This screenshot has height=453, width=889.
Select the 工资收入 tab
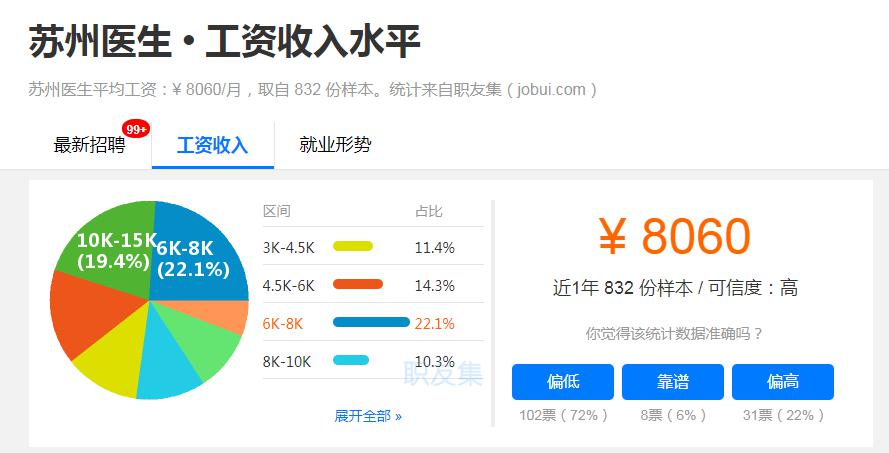[212, 145]
